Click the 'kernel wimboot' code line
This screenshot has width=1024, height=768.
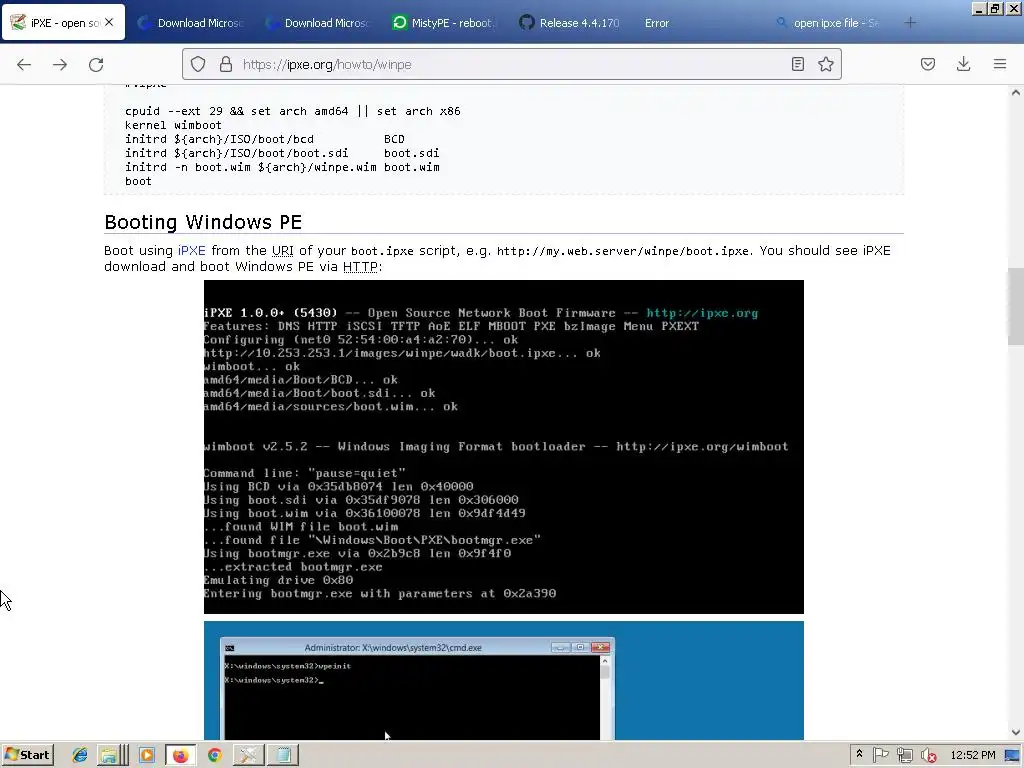(x=173, y=125)
